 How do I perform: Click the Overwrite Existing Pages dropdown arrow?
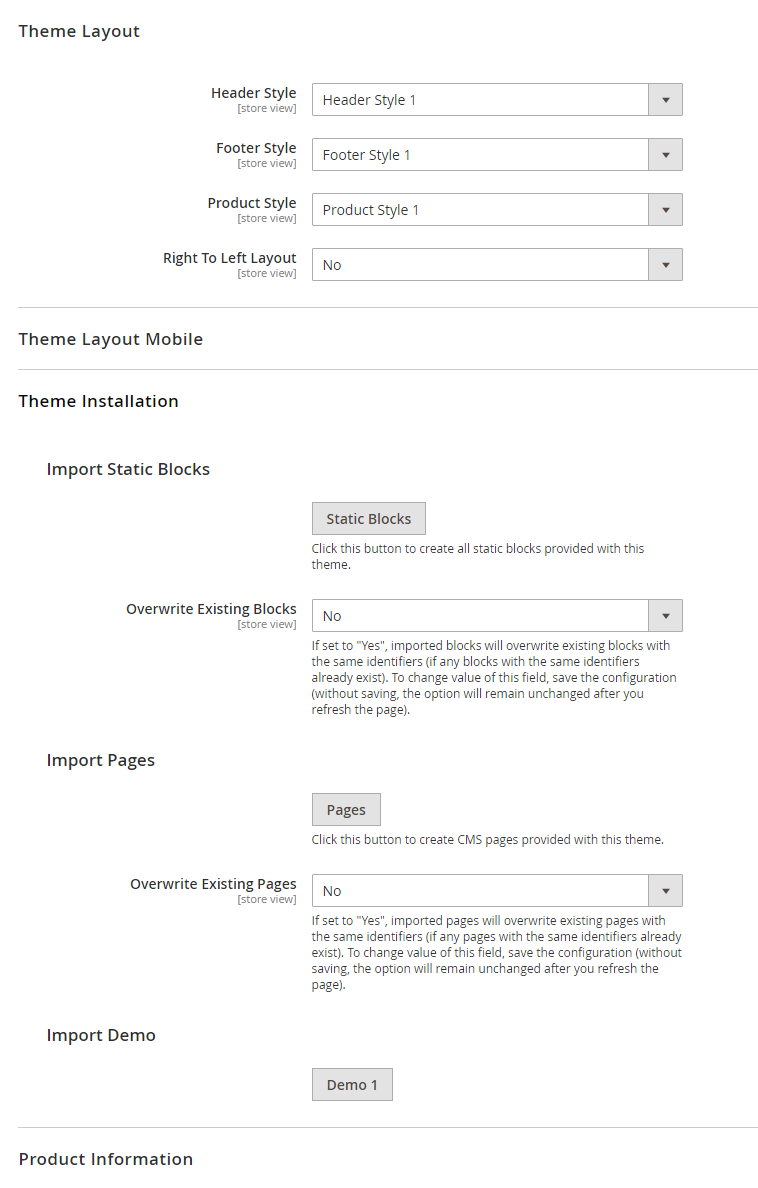pos(665,891)
